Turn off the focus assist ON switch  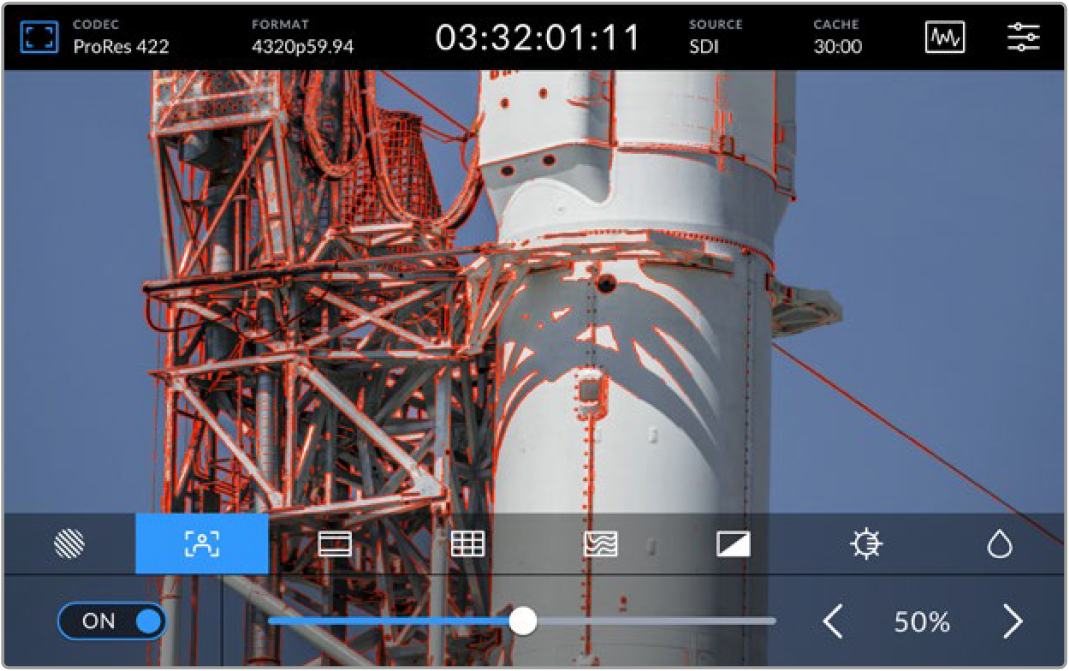[x=112, y=621]
